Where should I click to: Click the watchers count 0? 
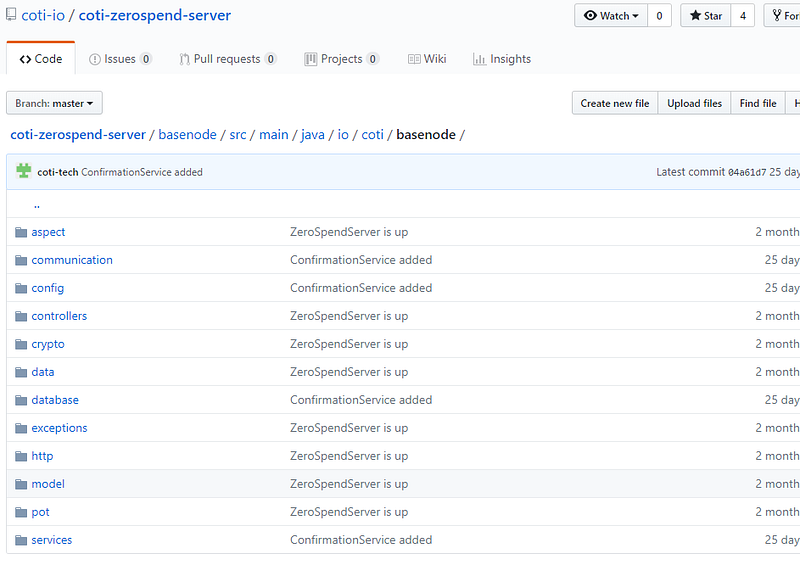pos(659,15)
